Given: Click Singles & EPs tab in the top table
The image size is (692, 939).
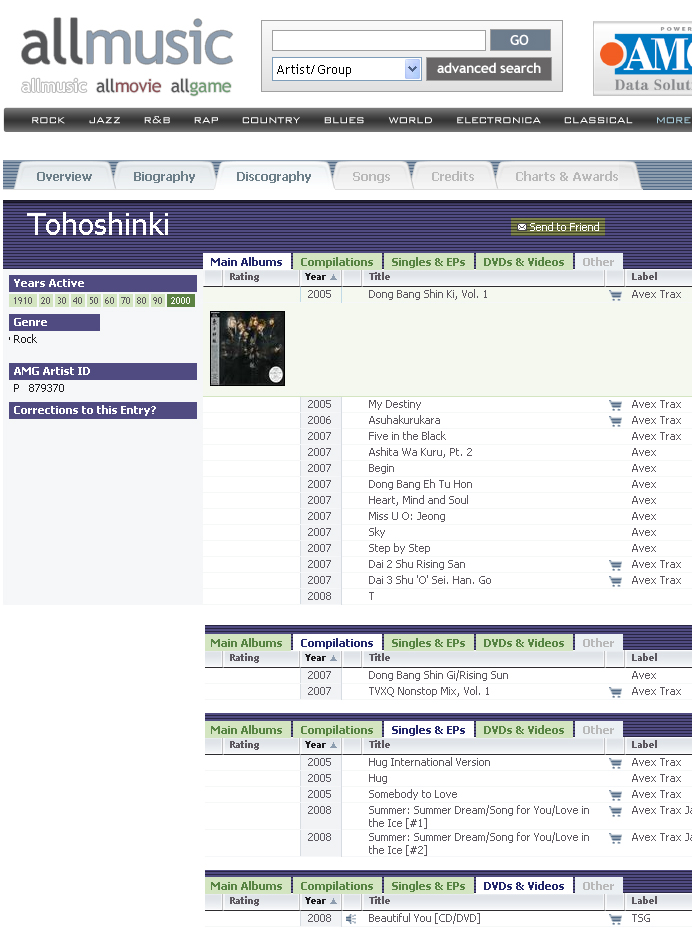Looking at the screenshot, I should click(428, 262).
